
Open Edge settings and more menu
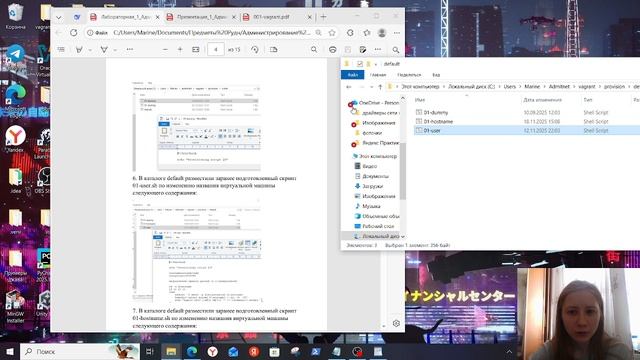tap(397, 33)
